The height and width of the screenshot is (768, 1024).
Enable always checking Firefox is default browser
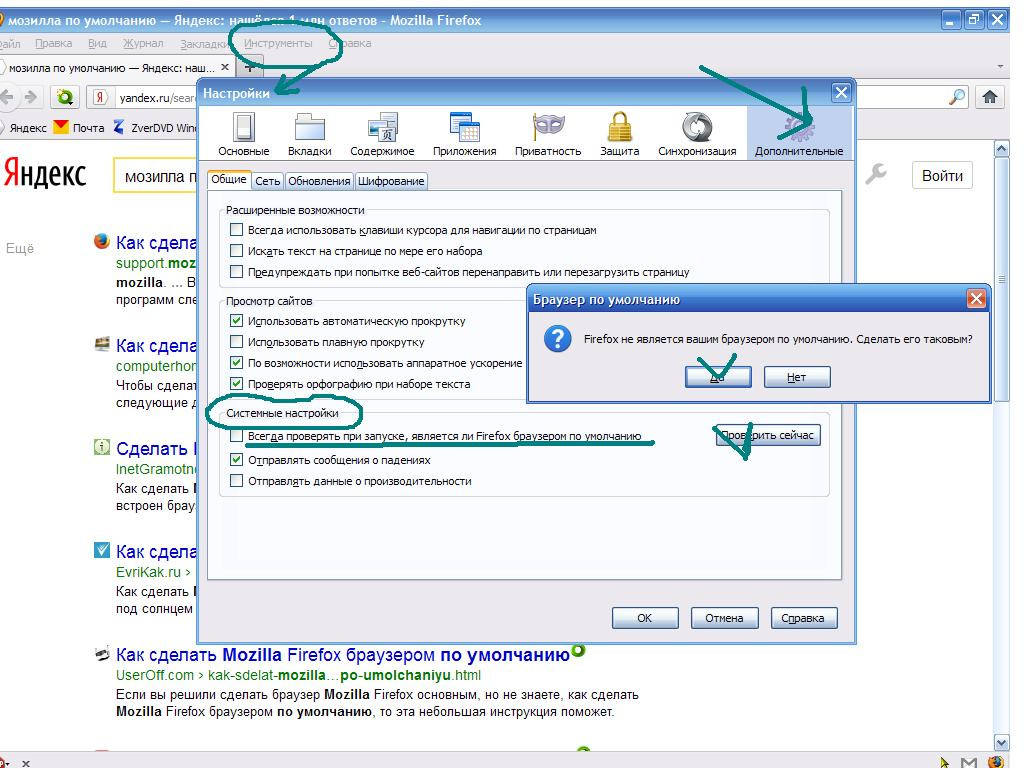pos(237,437)
